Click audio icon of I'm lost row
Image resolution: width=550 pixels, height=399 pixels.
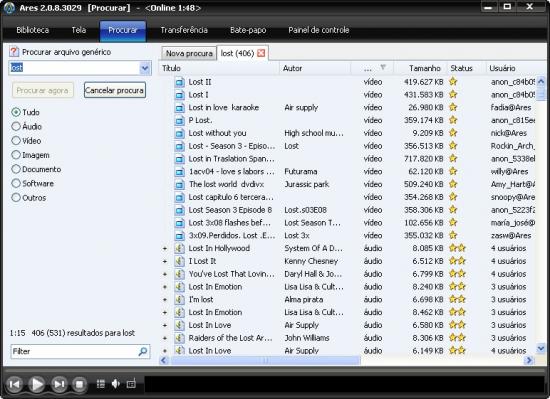point(179,299)
